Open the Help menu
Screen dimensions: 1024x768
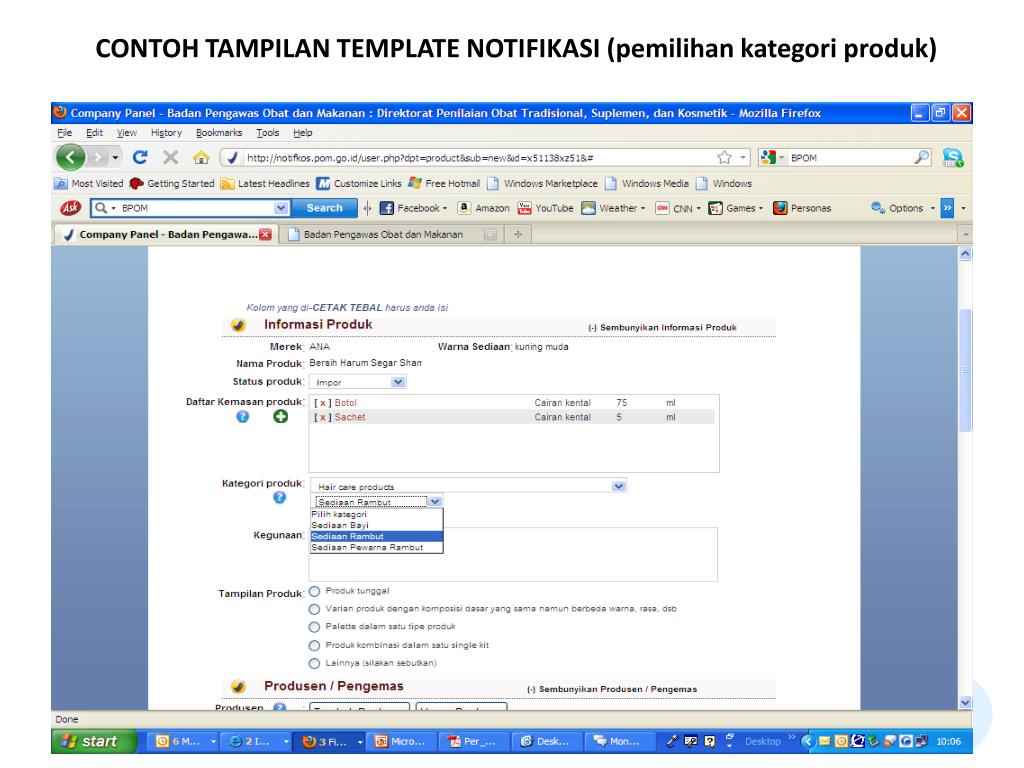pos(302,133)
